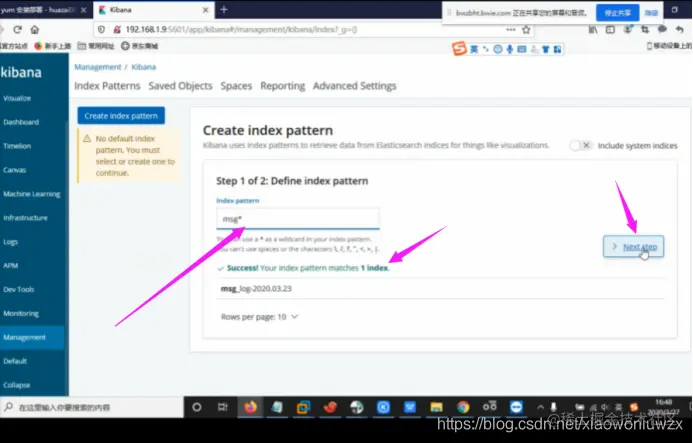
Task: Toggle Include system indices switch
Action: [x=580, y=145]
